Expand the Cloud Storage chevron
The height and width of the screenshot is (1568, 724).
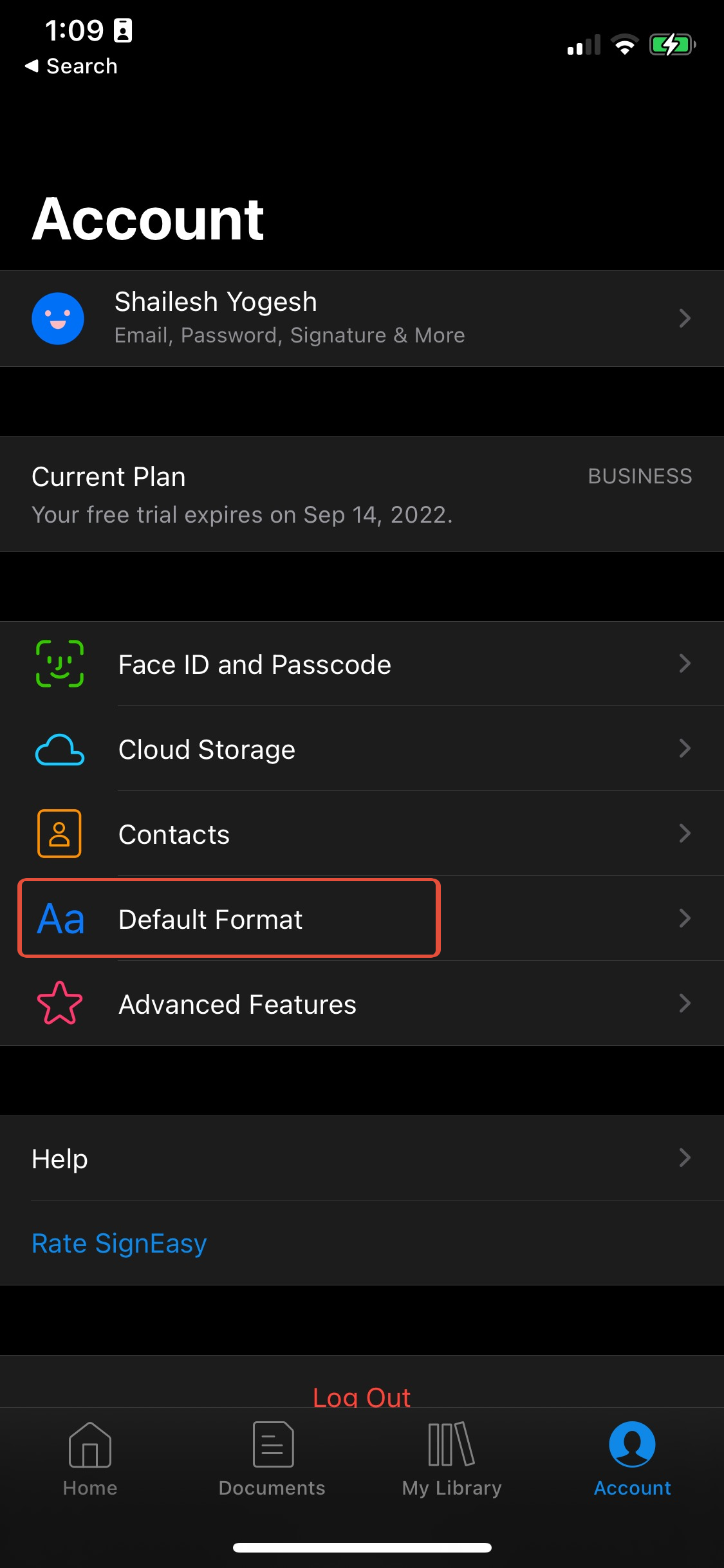(x=685, y=749)
